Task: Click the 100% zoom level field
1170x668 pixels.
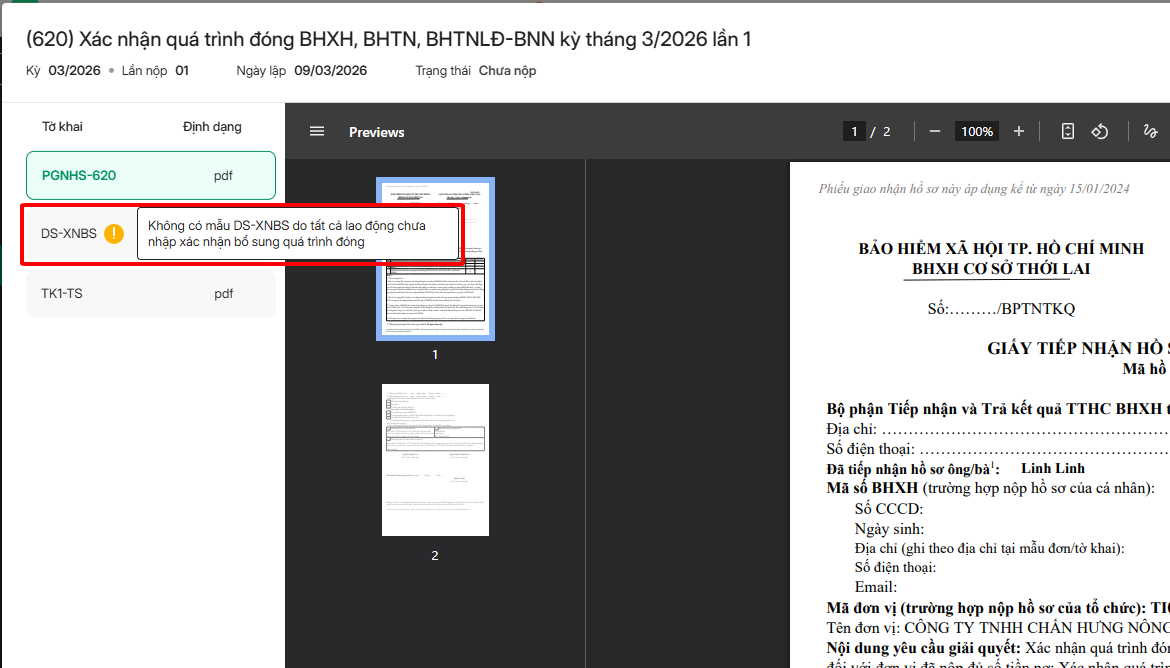Action: coord(977,131)
